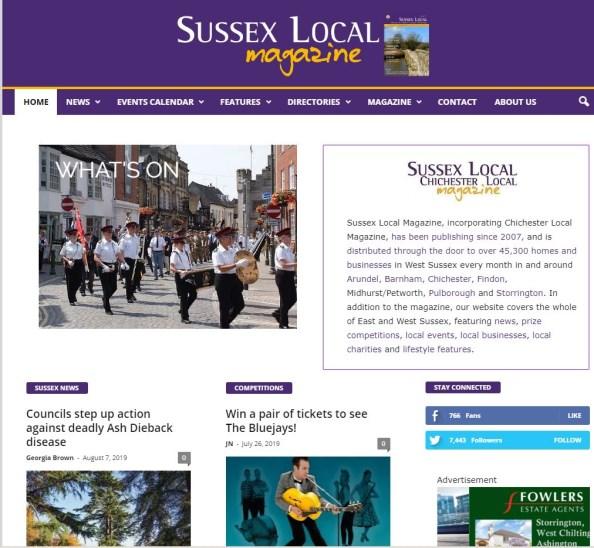
Task: Follow on Twitter
Action: click(x=567, y=440)
